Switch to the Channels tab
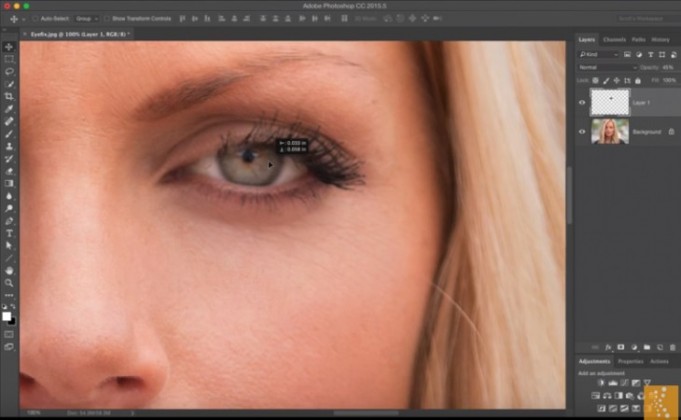Viewport: 681px width, 420px height. point(614,40)
